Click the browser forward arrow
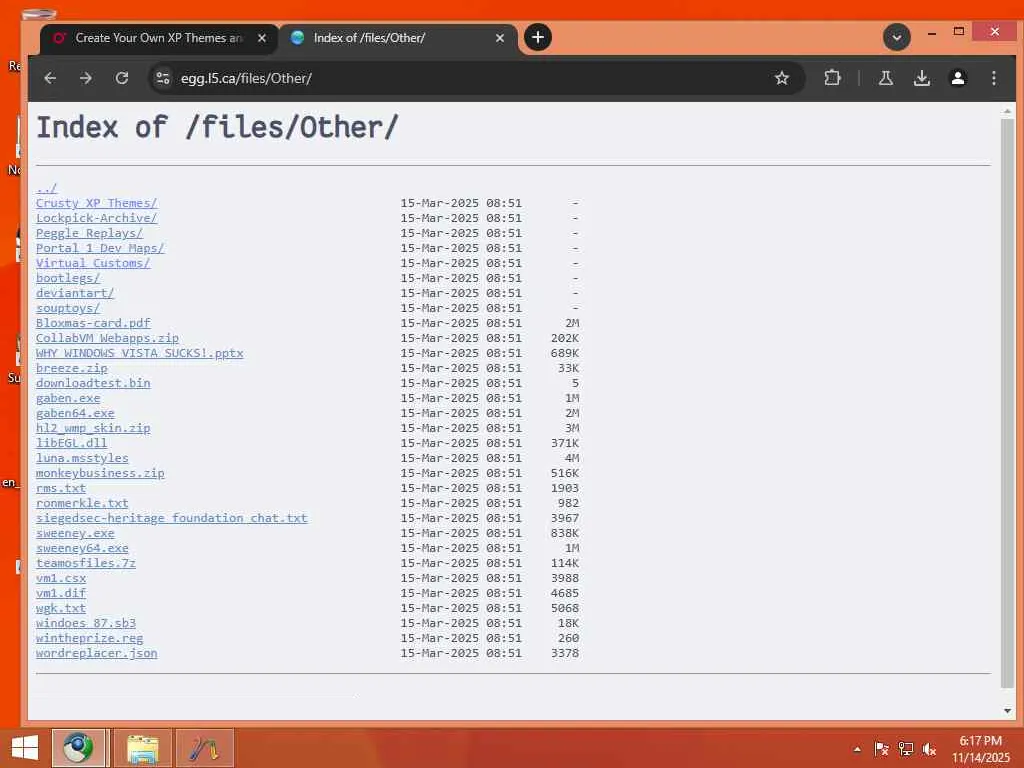Image resolution: width=1024 pixels, height=768 pixels. click(86, 78)
